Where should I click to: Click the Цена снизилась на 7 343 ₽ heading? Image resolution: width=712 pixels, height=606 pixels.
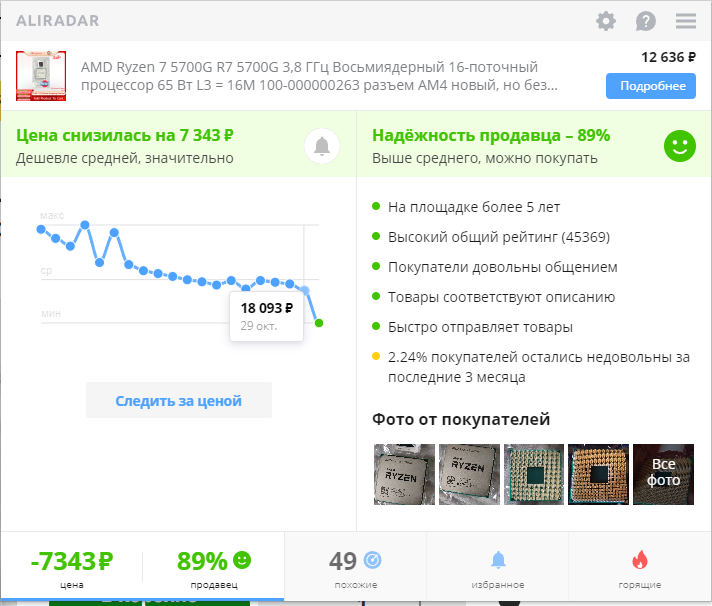coord(125,135)
